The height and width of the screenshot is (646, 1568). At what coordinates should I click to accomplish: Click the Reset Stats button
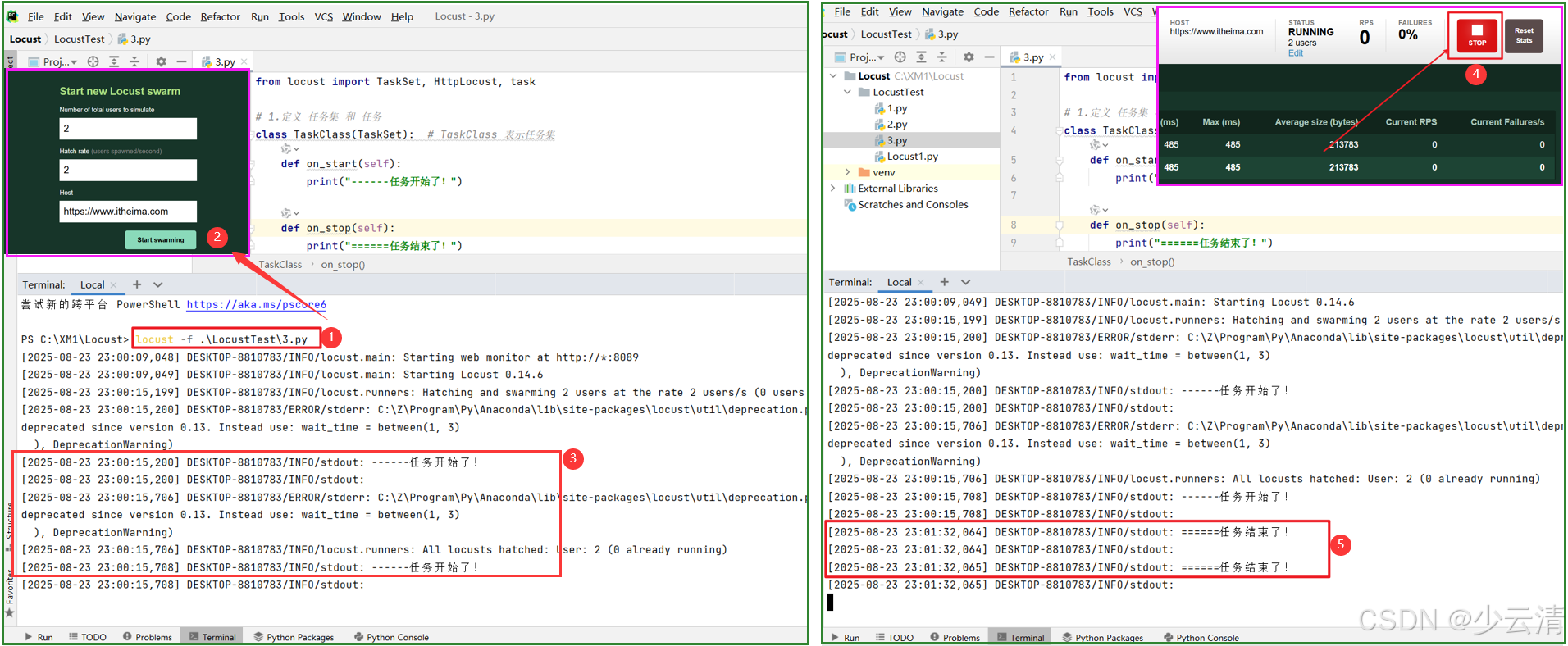(1523, 36)
